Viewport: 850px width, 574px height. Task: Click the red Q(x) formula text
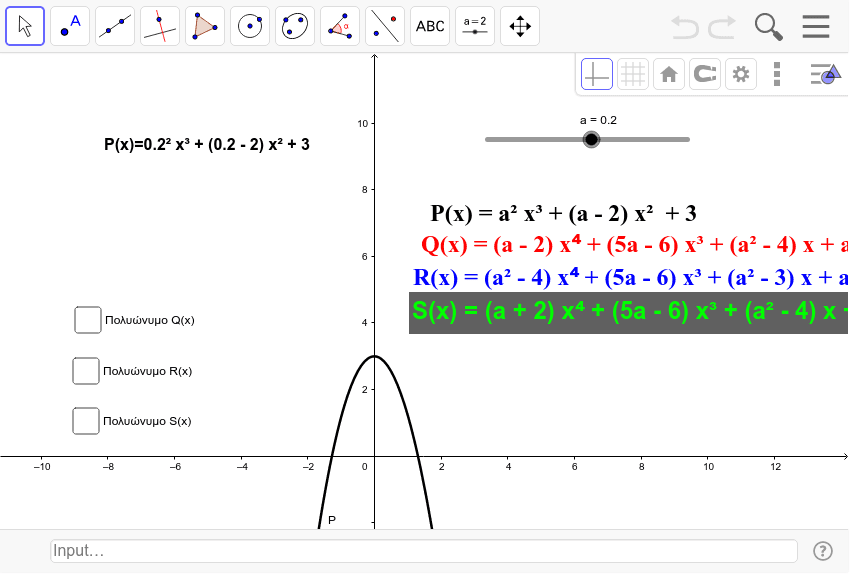click(x=634, y=245)
